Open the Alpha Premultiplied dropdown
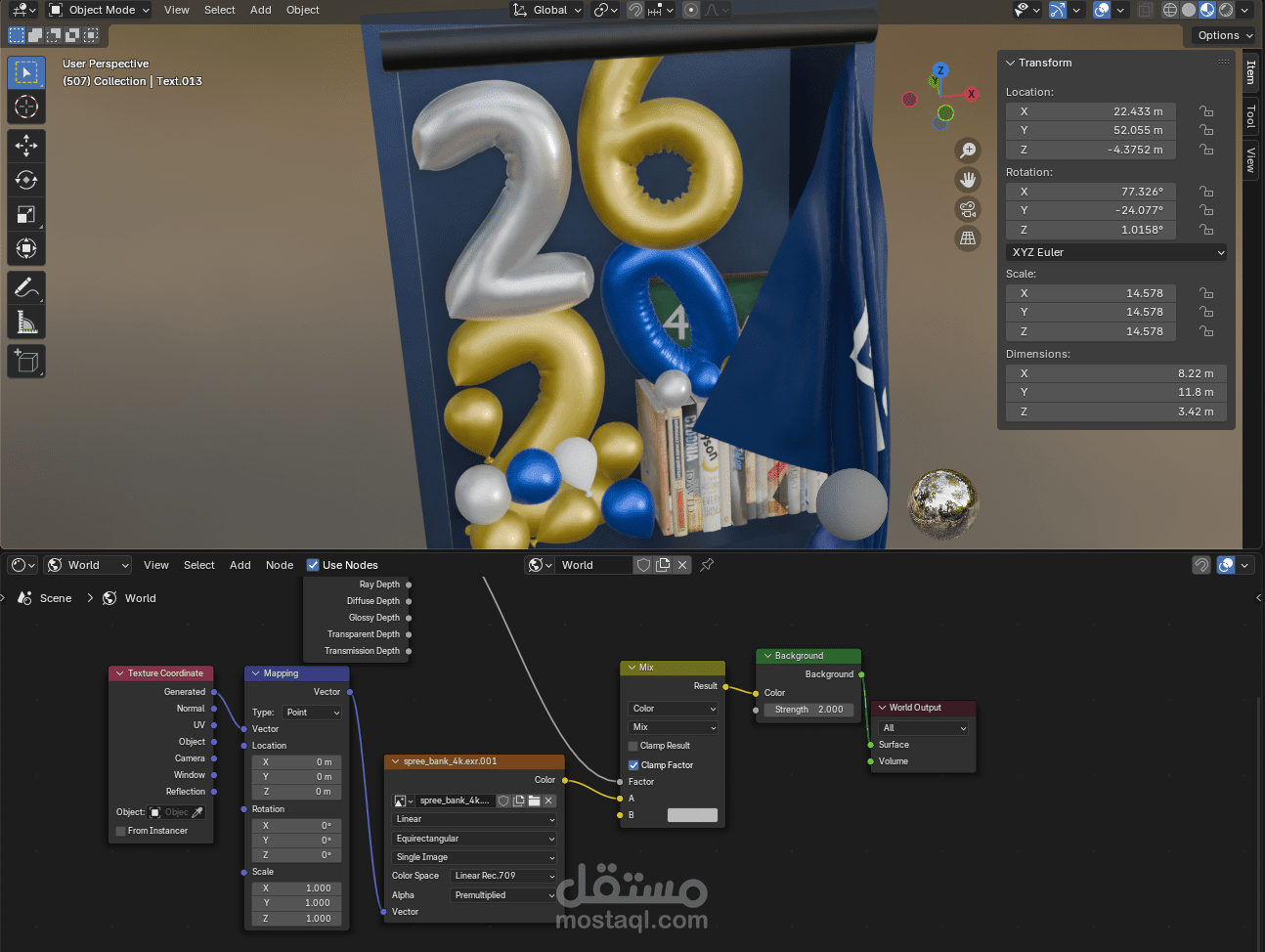 click(x=503, y=895)
